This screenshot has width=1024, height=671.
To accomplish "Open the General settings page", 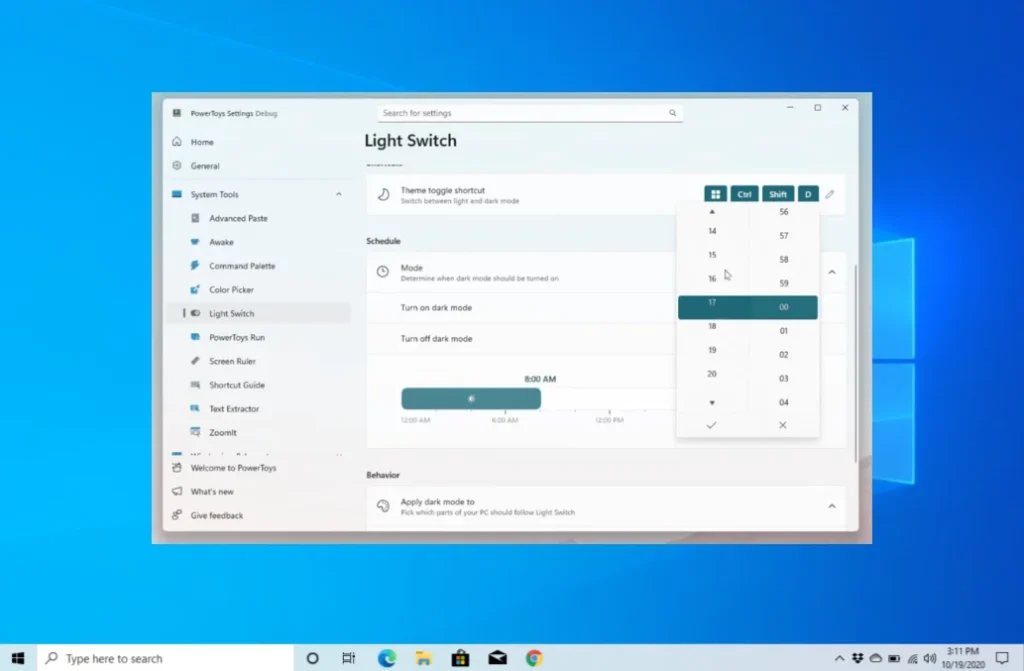I will tap(205, 166).
